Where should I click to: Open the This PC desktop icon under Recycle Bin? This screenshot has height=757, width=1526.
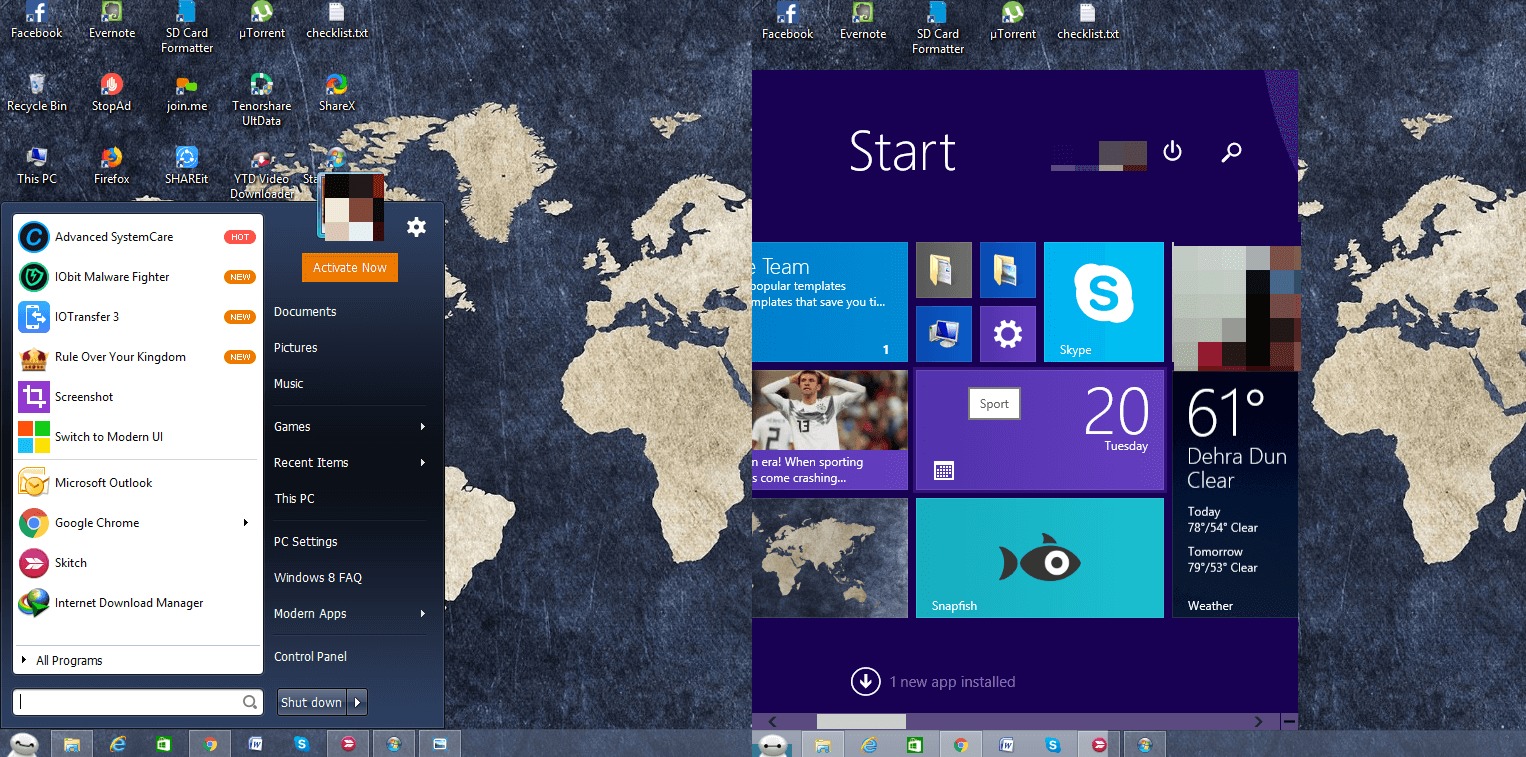(37, 165)
